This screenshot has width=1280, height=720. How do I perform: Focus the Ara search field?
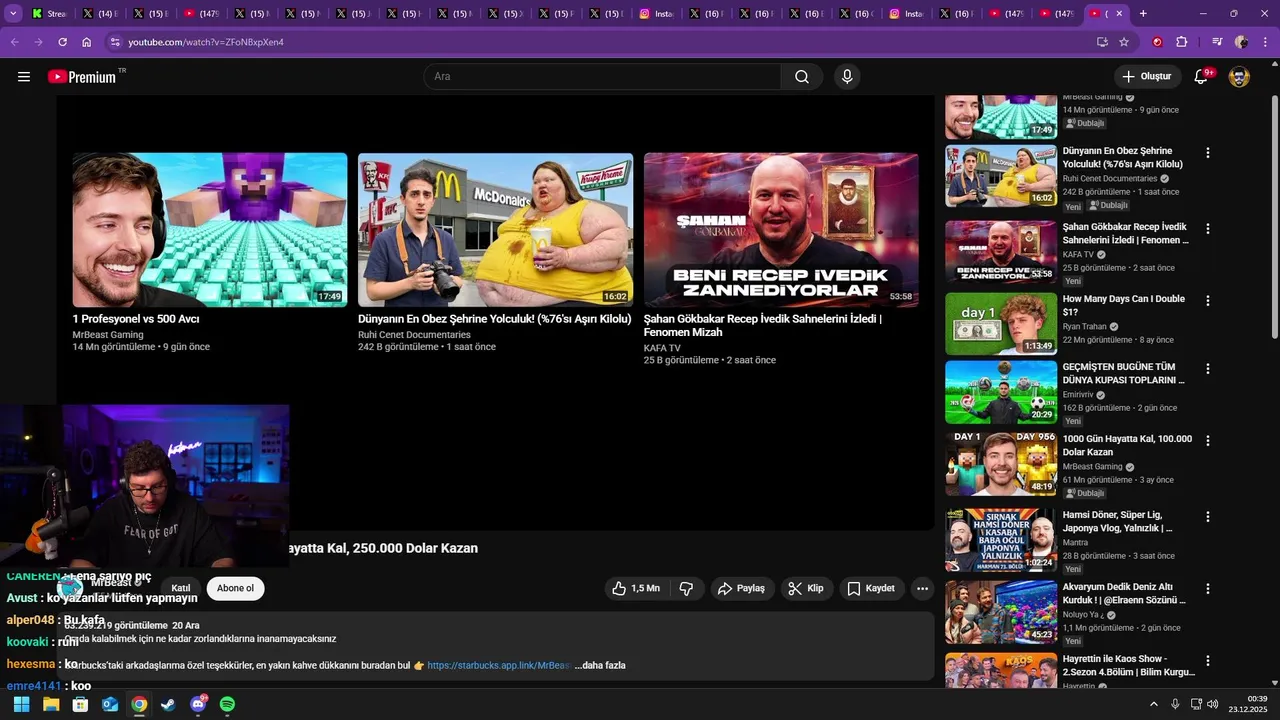coord(602,77)
